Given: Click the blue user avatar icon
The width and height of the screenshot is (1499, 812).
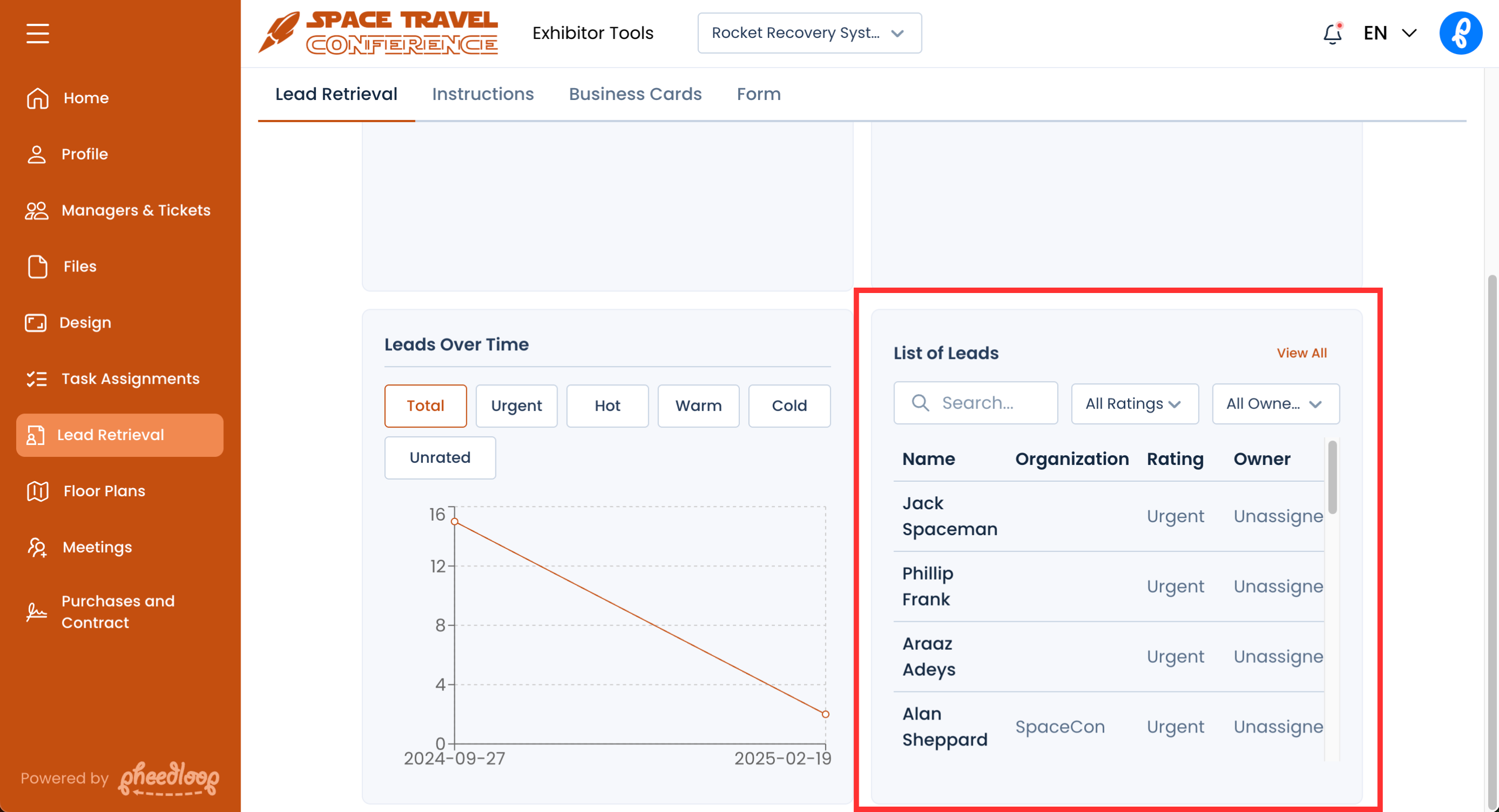Looking at the screenshot, I should click(1461, 33).
